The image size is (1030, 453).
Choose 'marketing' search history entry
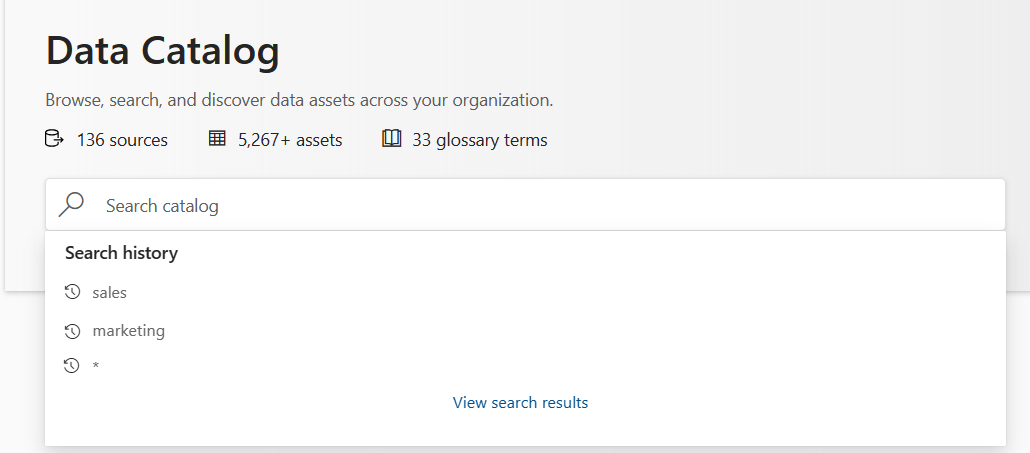[128, 330]
